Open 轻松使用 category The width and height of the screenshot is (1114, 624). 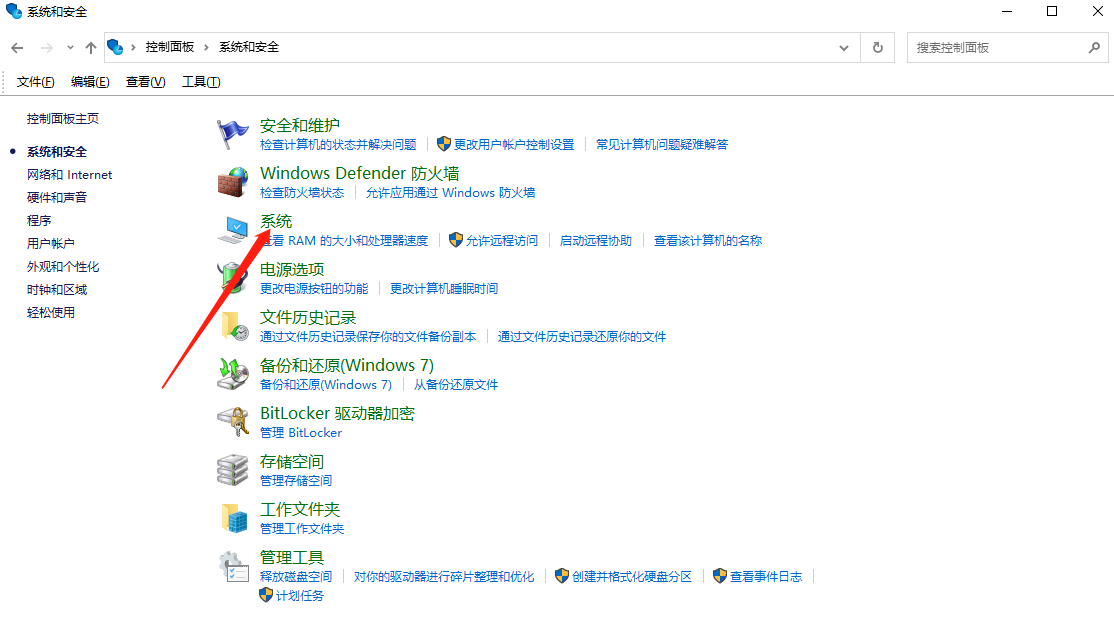tap(50, 312)
